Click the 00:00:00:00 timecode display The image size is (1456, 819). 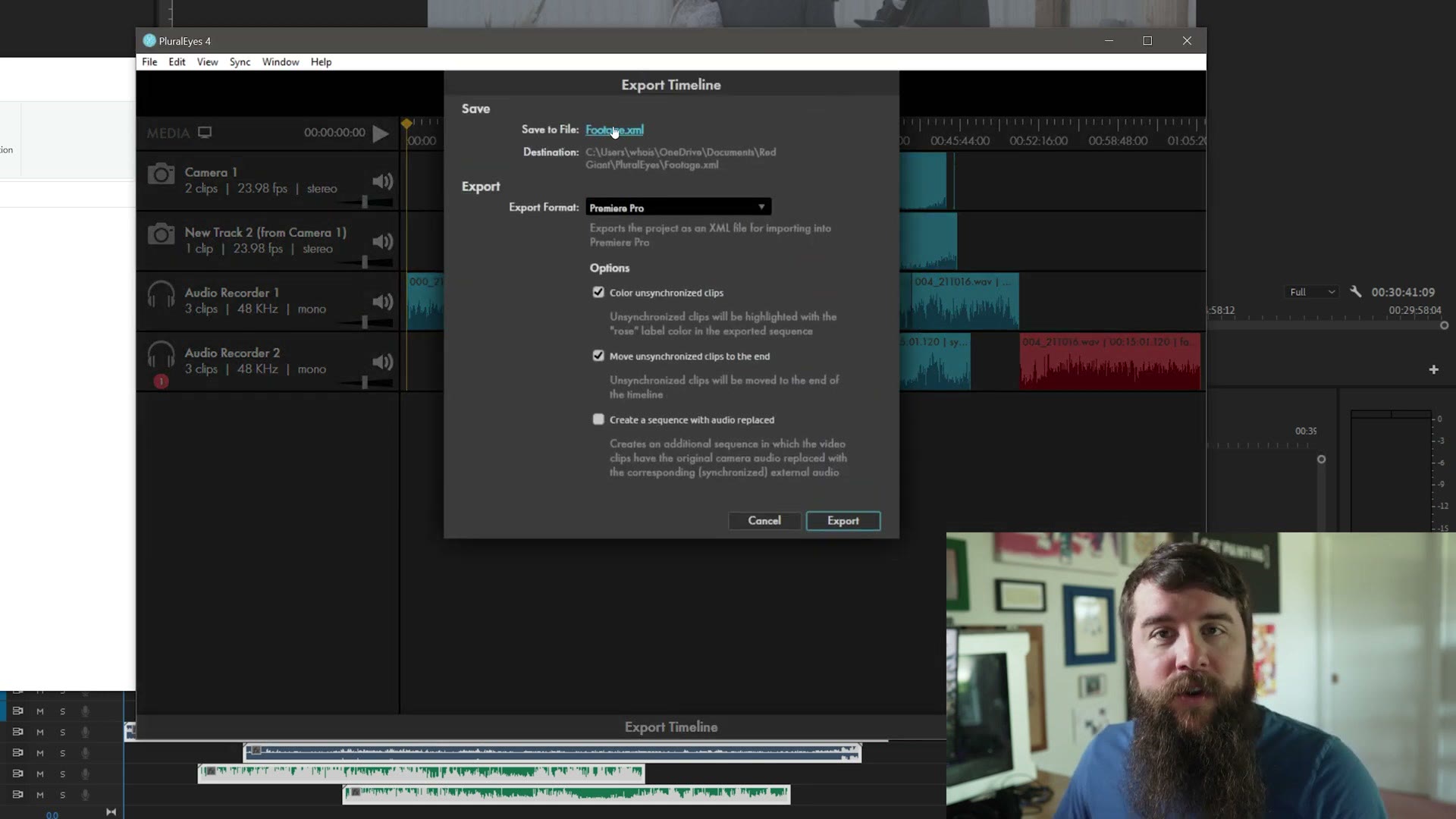(334, 133)
